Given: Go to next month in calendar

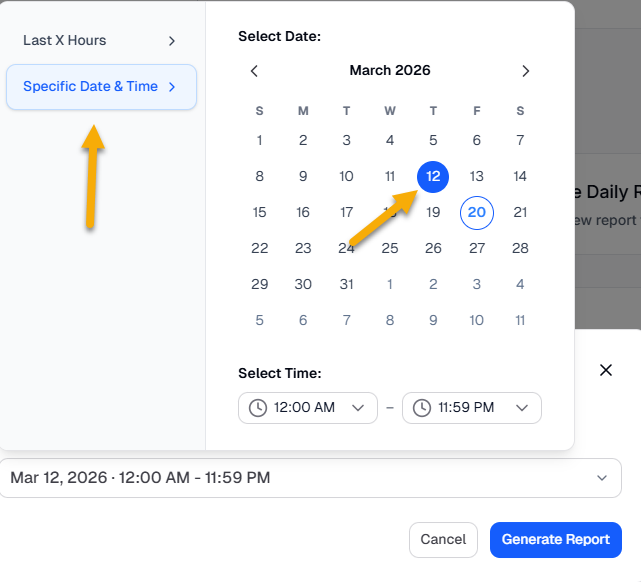Looking at the screenshot, I should [526, 71].
